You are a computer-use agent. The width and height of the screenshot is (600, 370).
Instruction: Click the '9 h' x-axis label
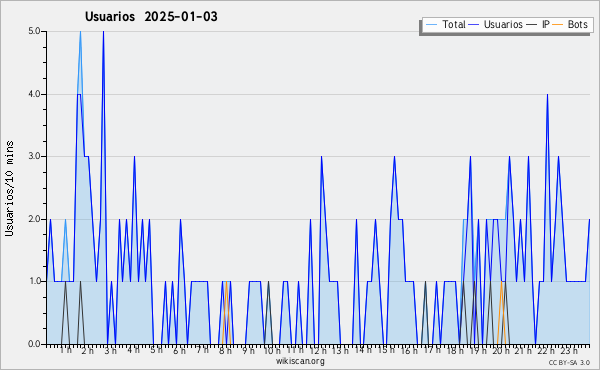pyautogui.click(x=248, y=350)
